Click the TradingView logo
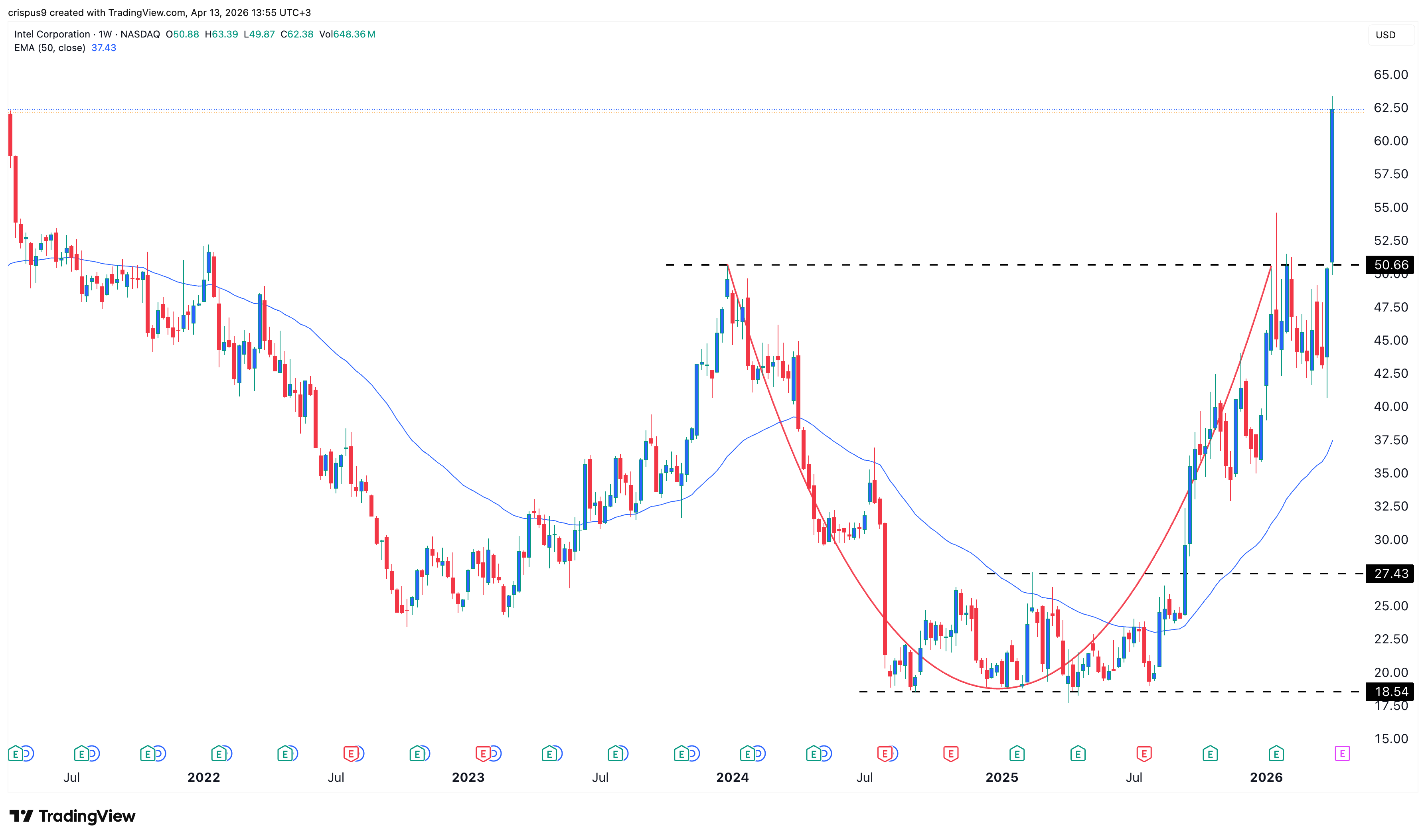The image size is (1426, 840). click(x=73, y=816)
